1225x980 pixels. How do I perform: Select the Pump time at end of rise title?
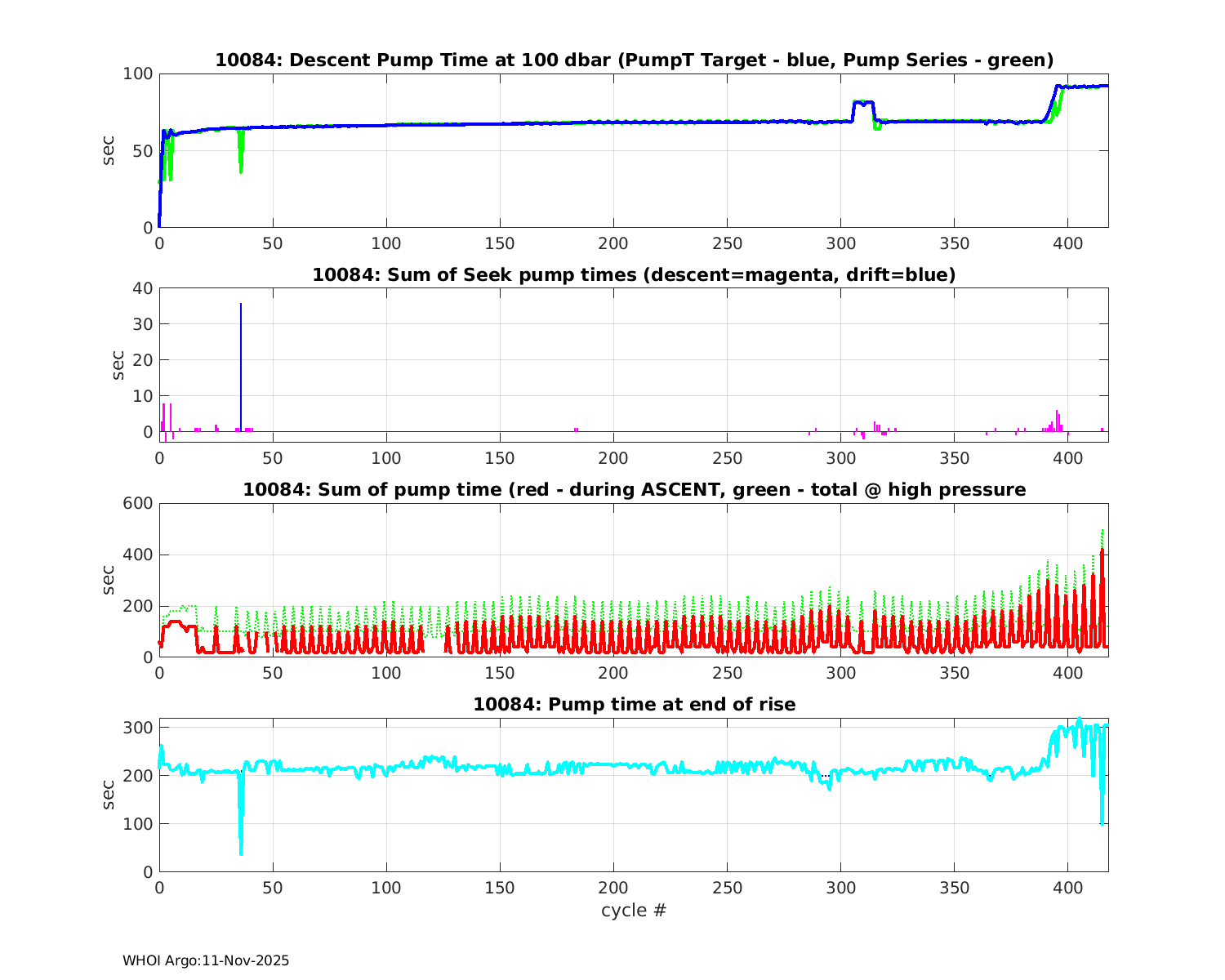[x=634, y=704]
